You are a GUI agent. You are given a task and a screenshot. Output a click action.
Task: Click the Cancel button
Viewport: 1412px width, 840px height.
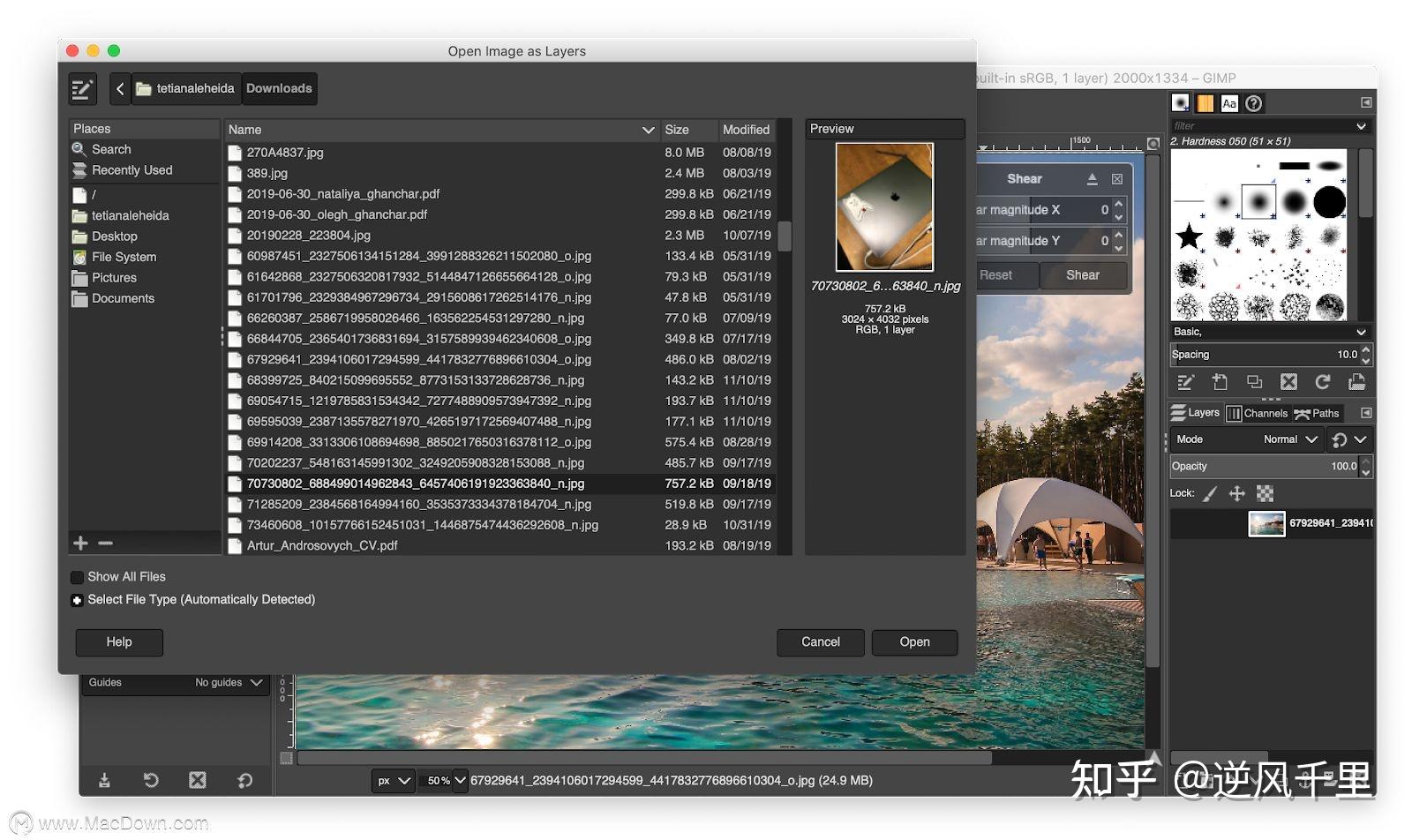(x=820, y=642)
